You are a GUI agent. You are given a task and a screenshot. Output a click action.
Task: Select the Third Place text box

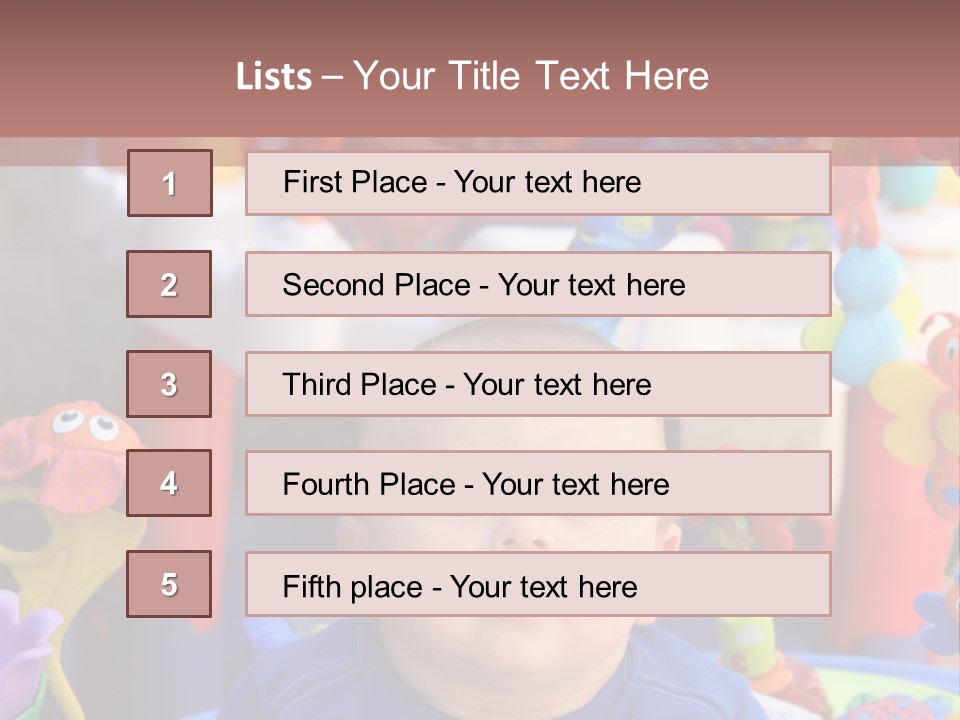point(538,384)
